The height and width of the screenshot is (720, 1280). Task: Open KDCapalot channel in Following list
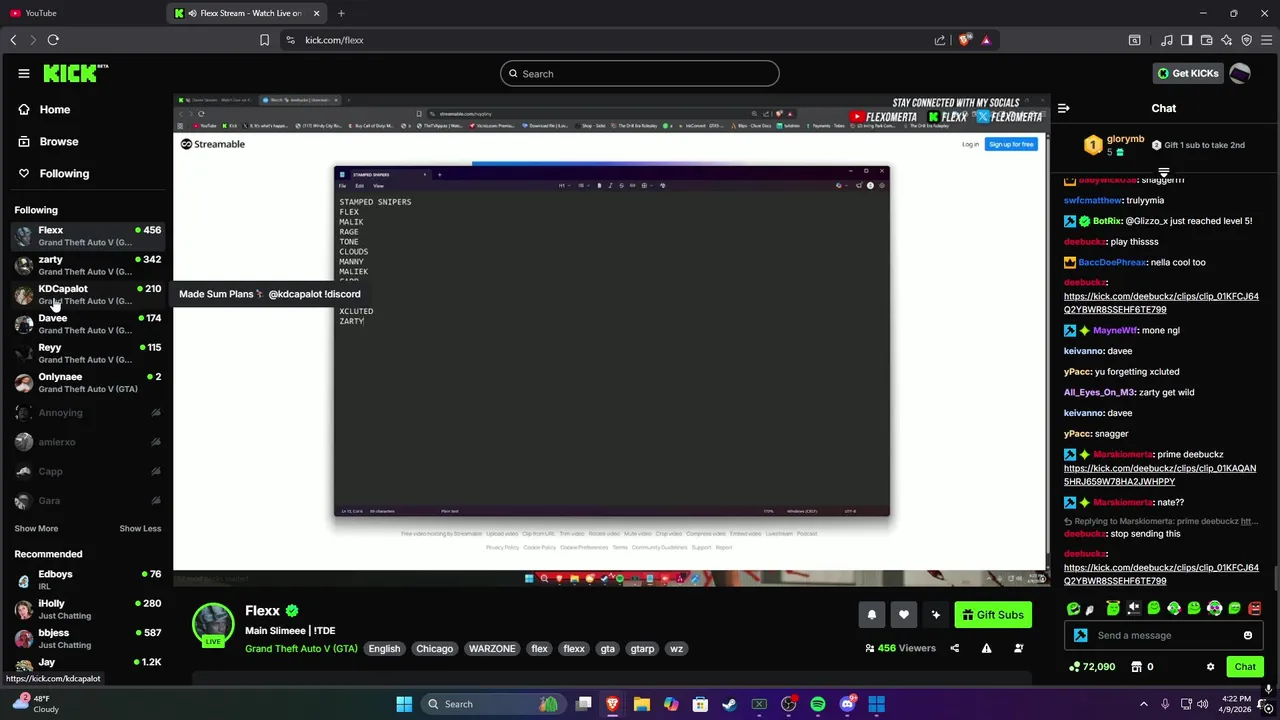pyautogui.click(x=88, y=294)
